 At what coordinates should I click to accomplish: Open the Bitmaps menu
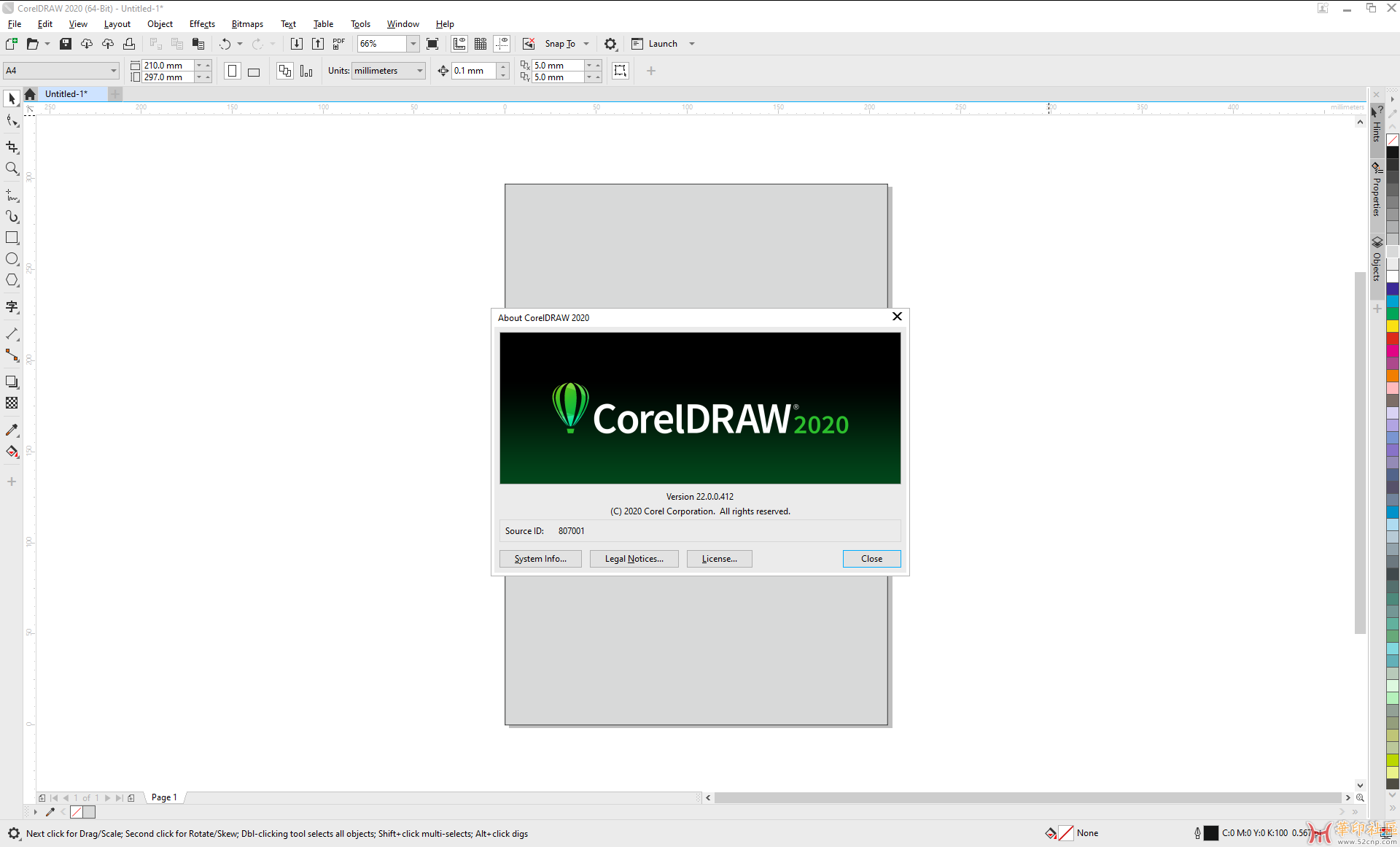pyautogui.click(x=247, y=24)
